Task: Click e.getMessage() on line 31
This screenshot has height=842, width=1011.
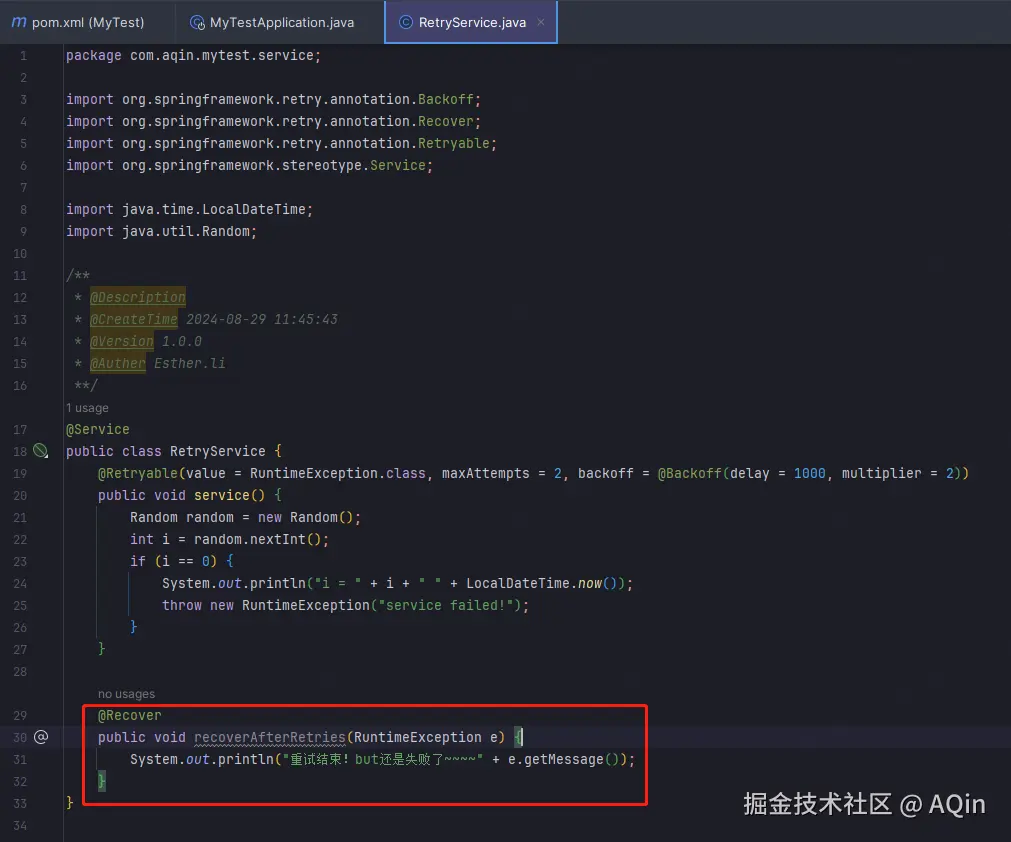Action: 564,759
